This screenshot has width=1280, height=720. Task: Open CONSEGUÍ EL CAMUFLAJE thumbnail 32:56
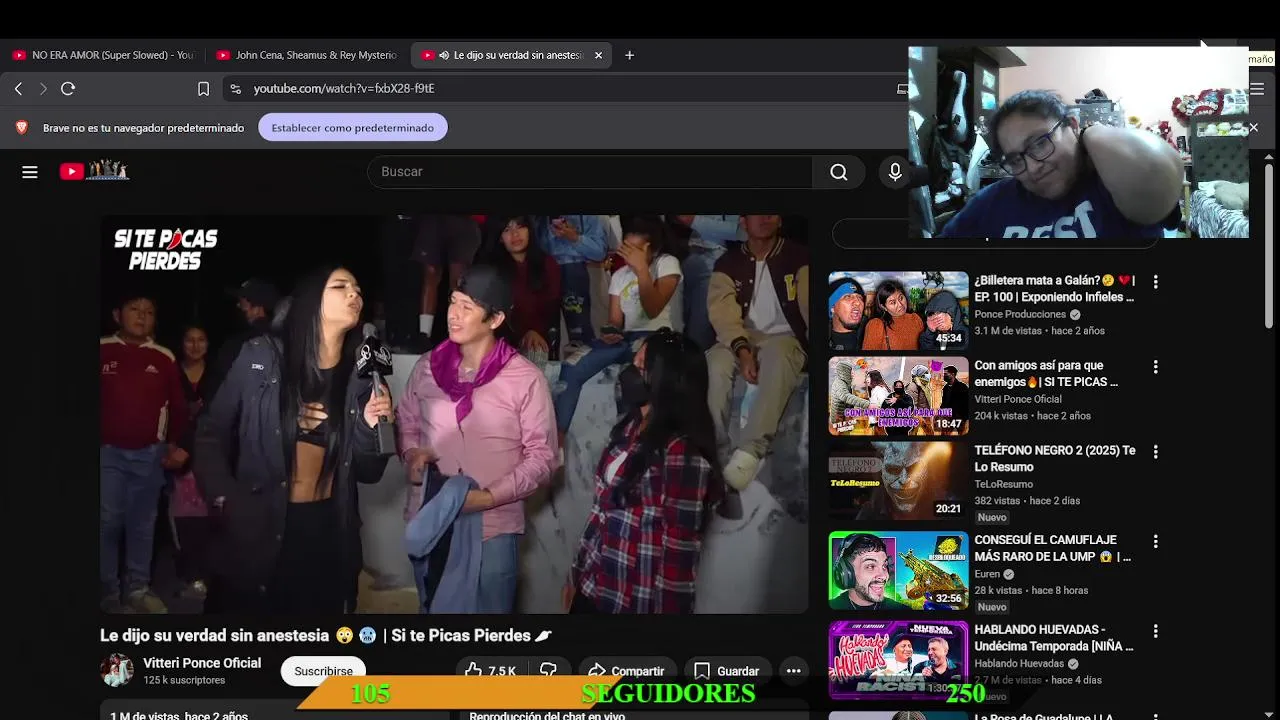(x=898, y=570)
